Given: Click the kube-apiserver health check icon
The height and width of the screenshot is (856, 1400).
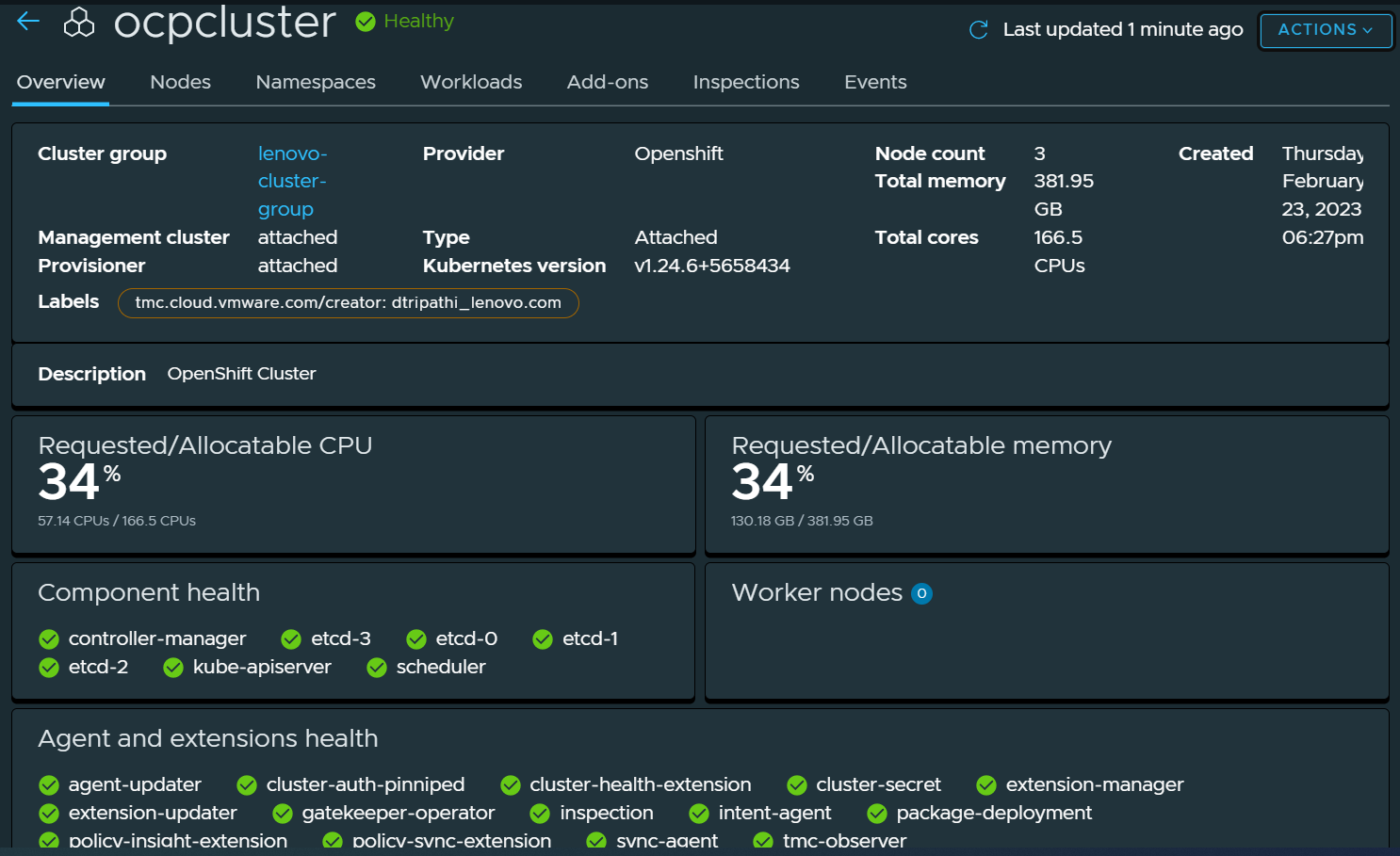Looking at the screenshot, I should coord(173,668).
